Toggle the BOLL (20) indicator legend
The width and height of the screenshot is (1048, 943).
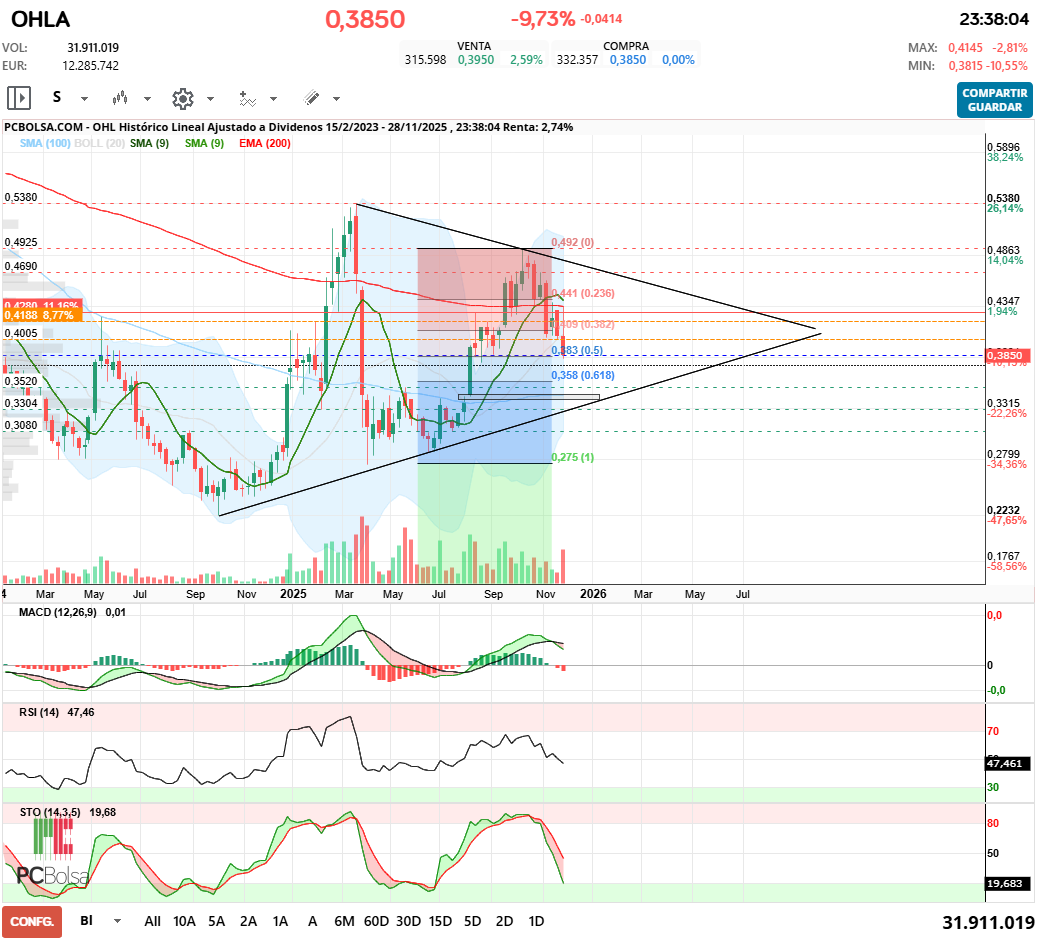98,144
